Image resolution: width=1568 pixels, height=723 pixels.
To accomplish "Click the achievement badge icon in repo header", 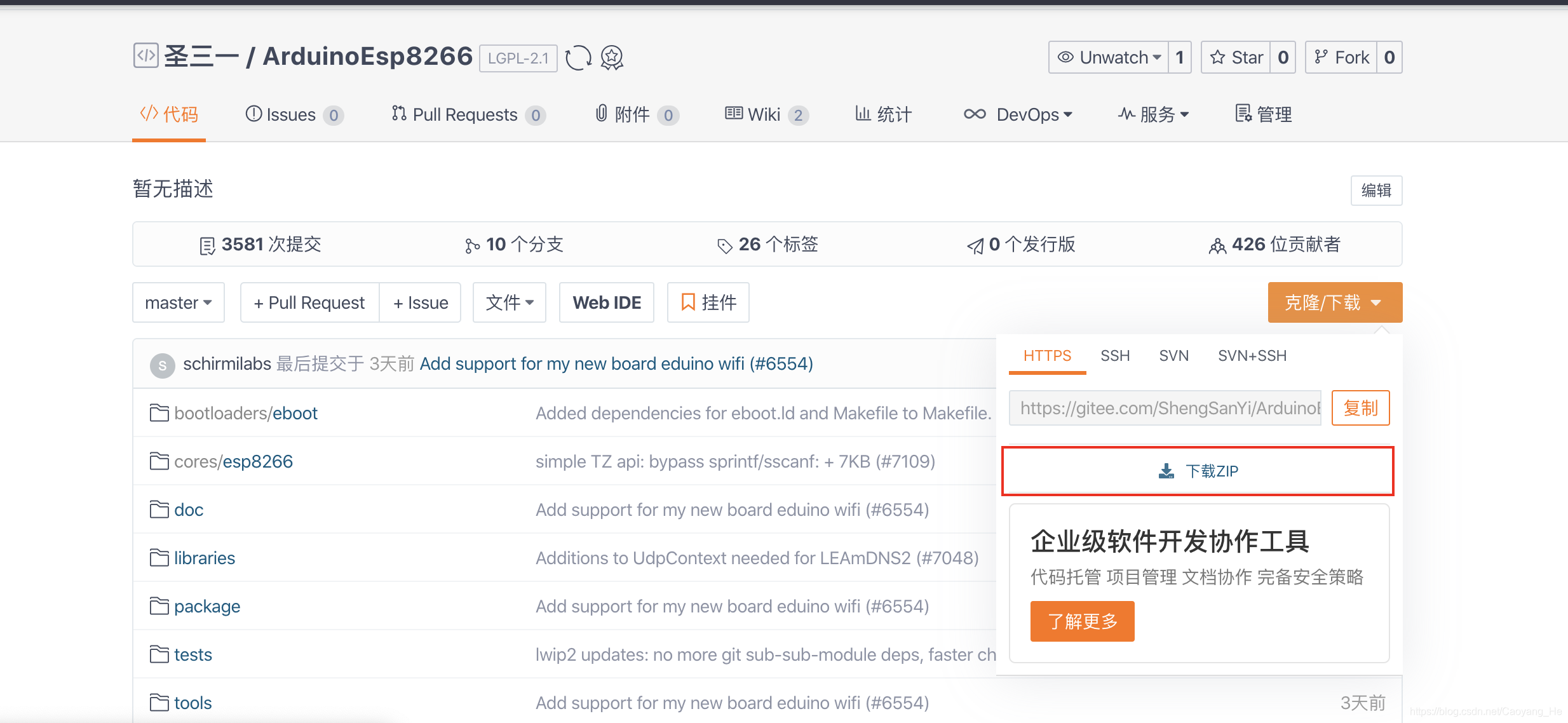I will click(x=611, y=58).
